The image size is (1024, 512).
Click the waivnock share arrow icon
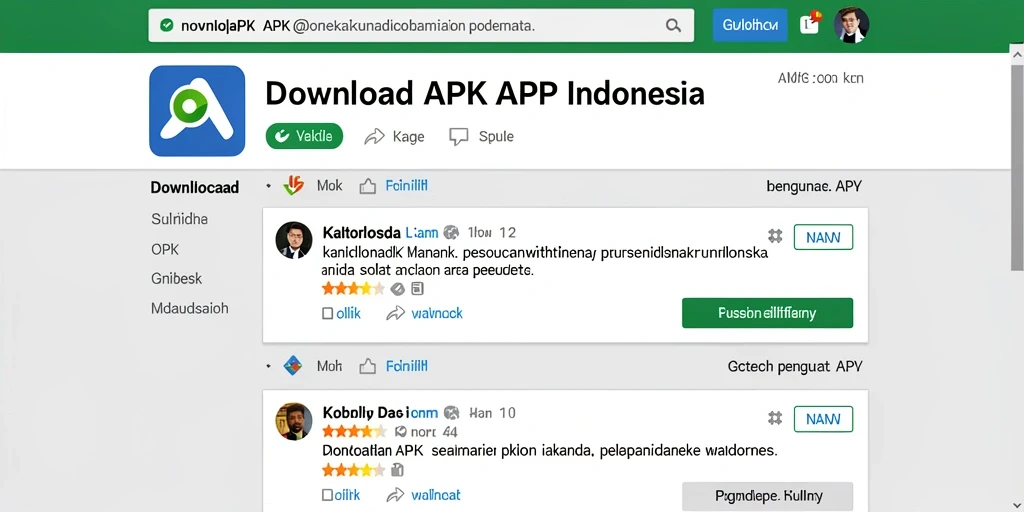[x=396, y=314]
